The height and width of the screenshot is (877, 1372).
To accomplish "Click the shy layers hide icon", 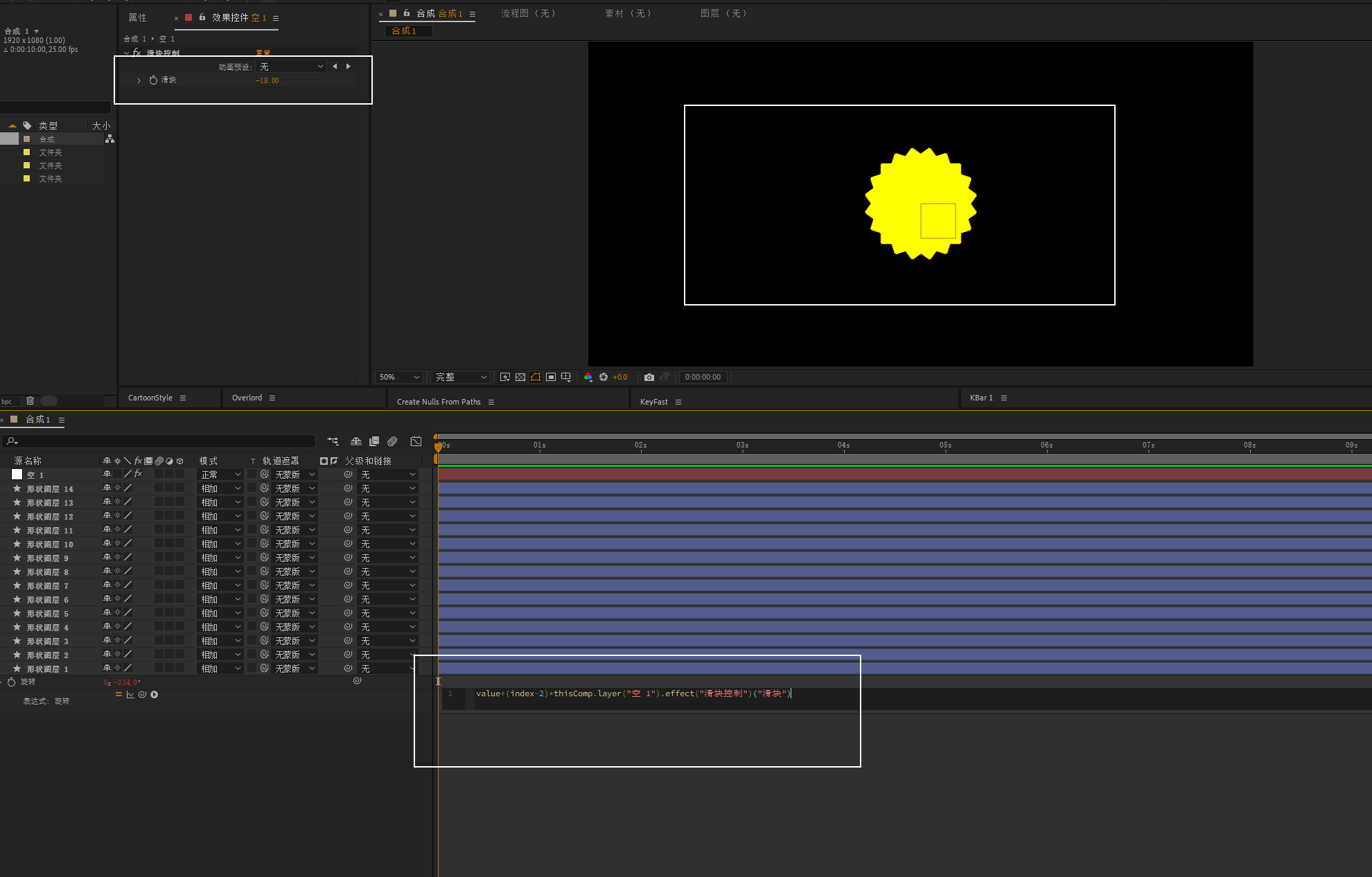I will [355, 441].
